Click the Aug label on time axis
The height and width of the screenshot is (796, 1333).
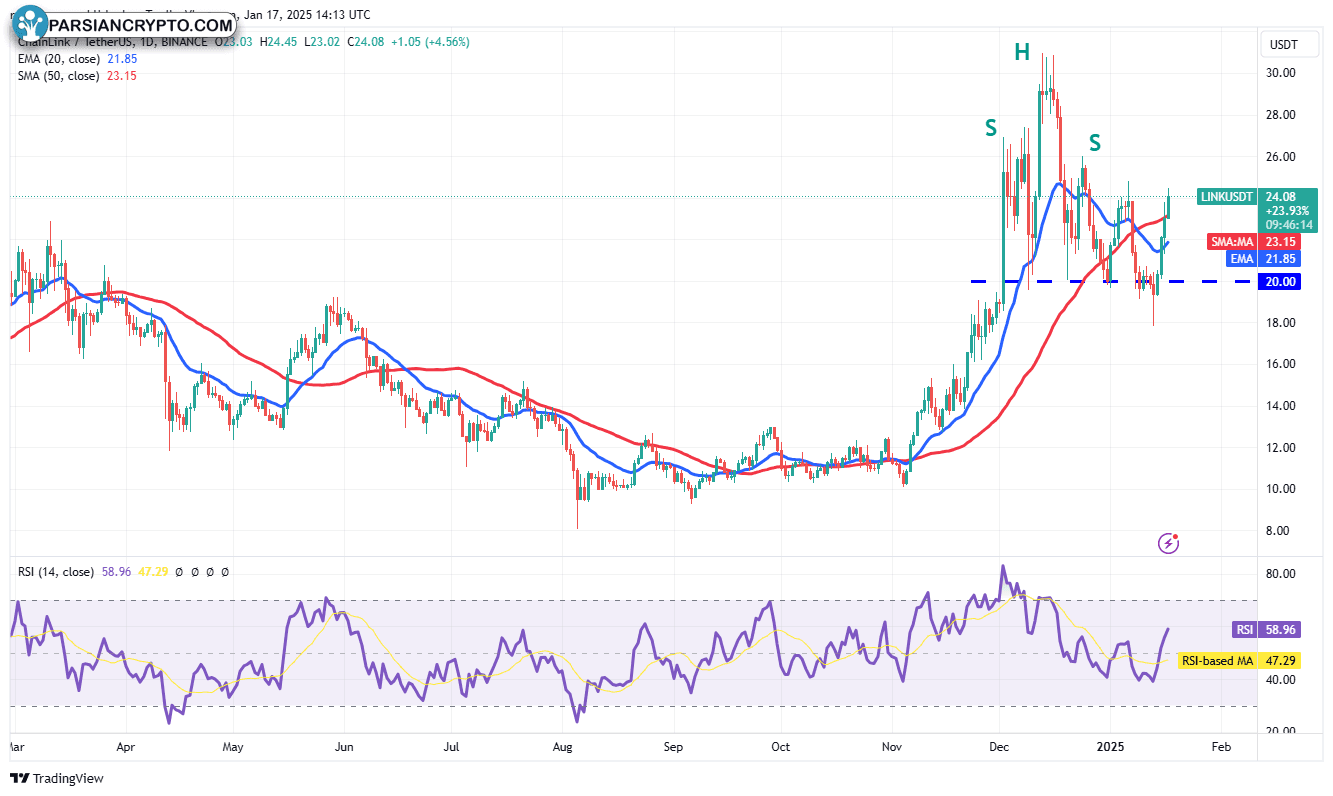pos(563,747)
